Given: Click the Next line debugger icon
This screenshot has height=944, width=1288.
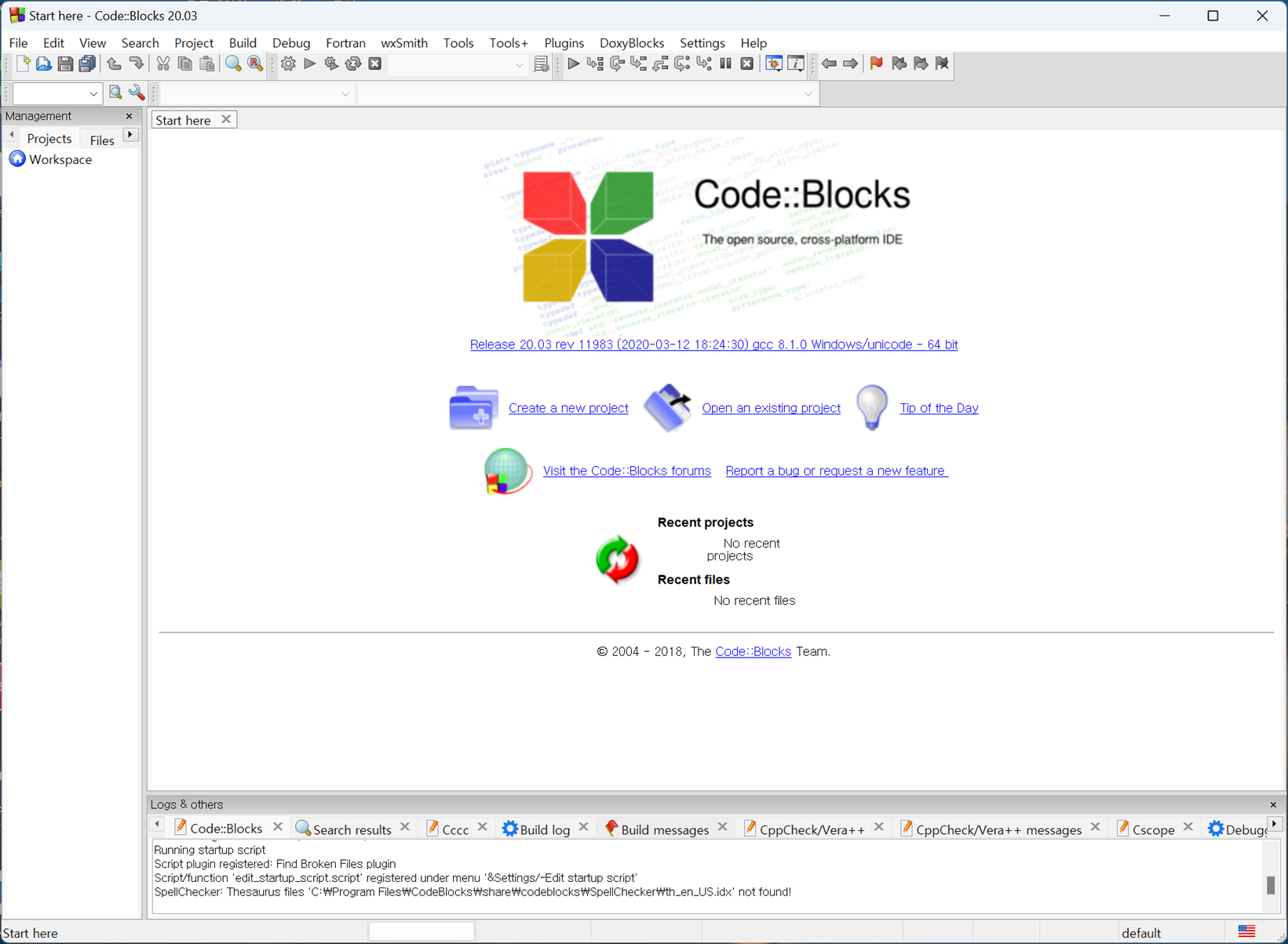Looking at the screenshot, I should click(x=617, y=64).
